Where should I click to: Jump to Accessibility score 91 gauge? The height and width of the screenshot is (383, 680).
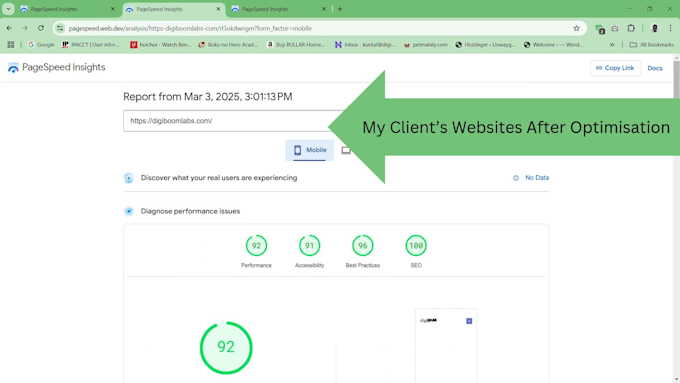click(309, 246)
